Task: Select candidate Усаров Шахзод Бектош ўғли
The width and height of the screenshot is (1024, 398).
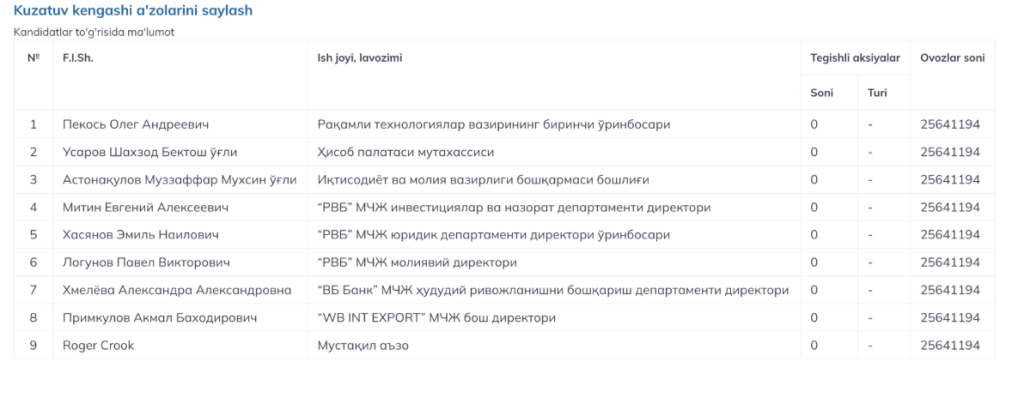Action: pos(150,152)
